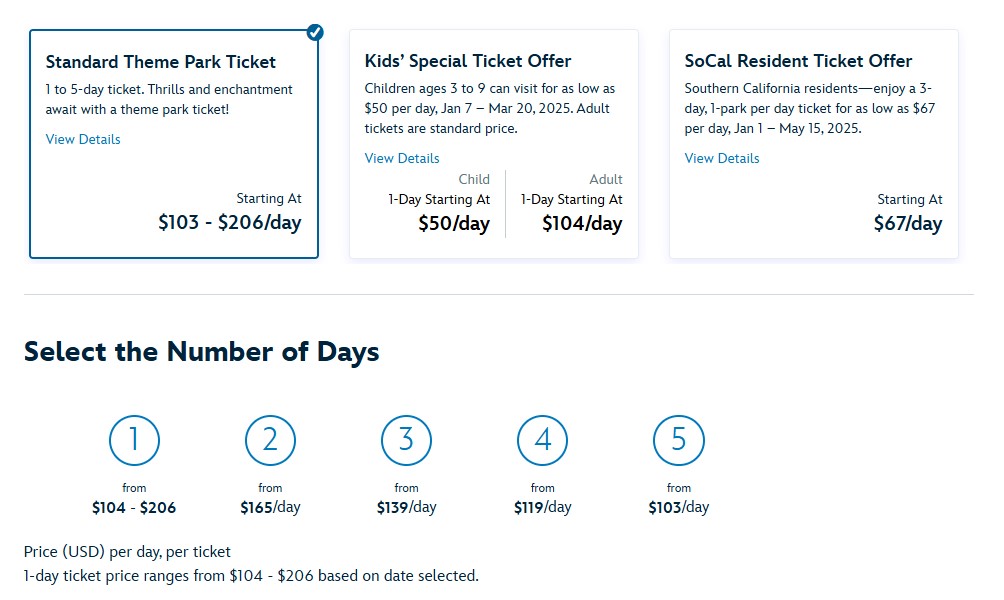Click the $165/day price under 2 days
The height and width of the screenshot is (600, 1004).
(270, 507)
